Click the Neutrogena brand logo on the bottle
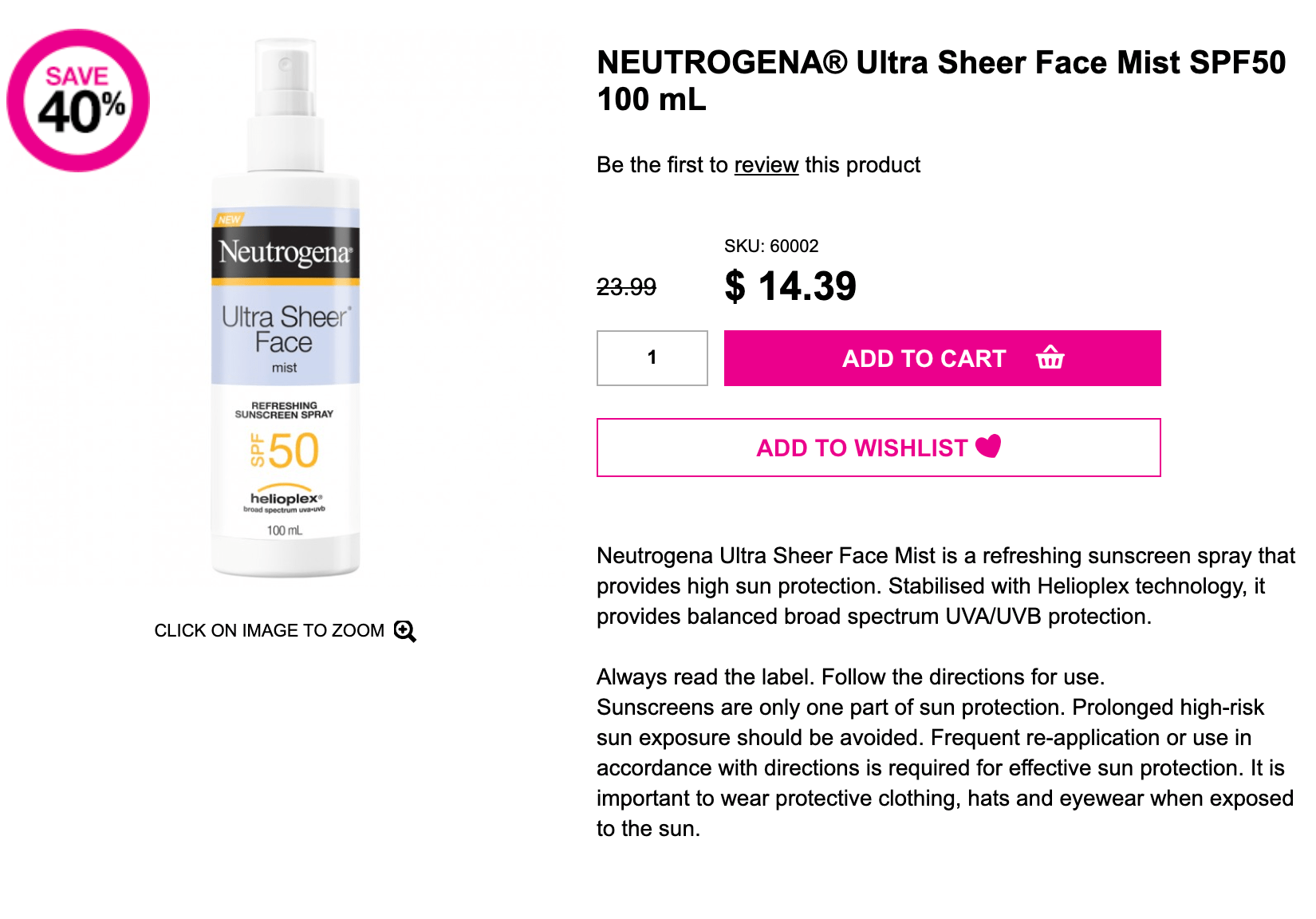This screenshot has height=919, width=1316. pos(284,251)
